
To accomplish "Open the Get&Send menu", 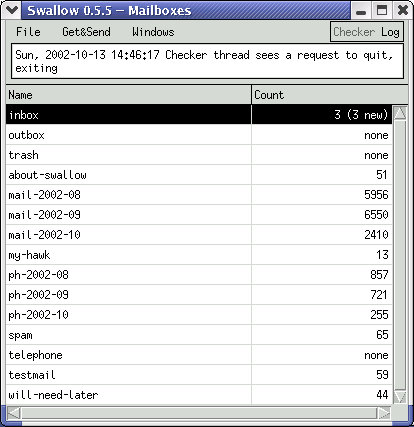I will [x=86, y=32].
